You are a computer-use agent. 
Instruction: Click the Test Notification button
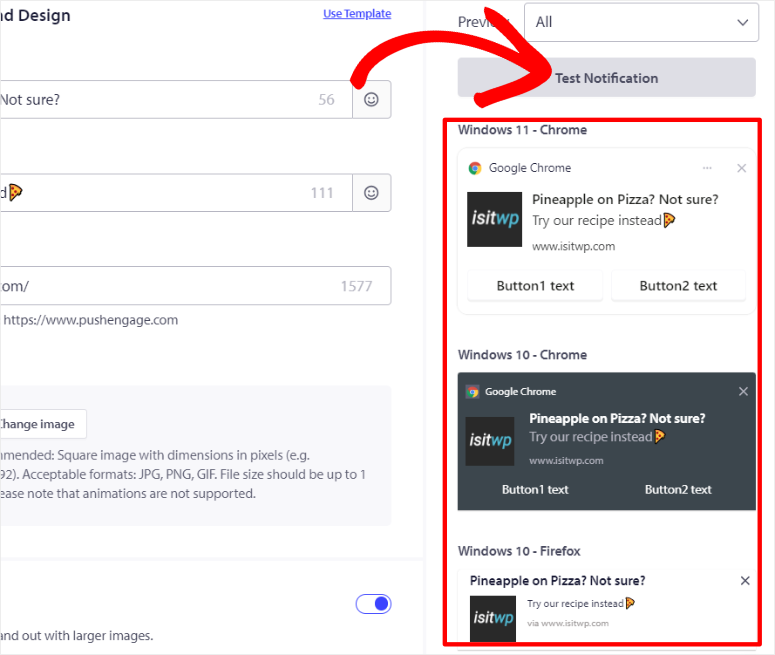(606, 78)
